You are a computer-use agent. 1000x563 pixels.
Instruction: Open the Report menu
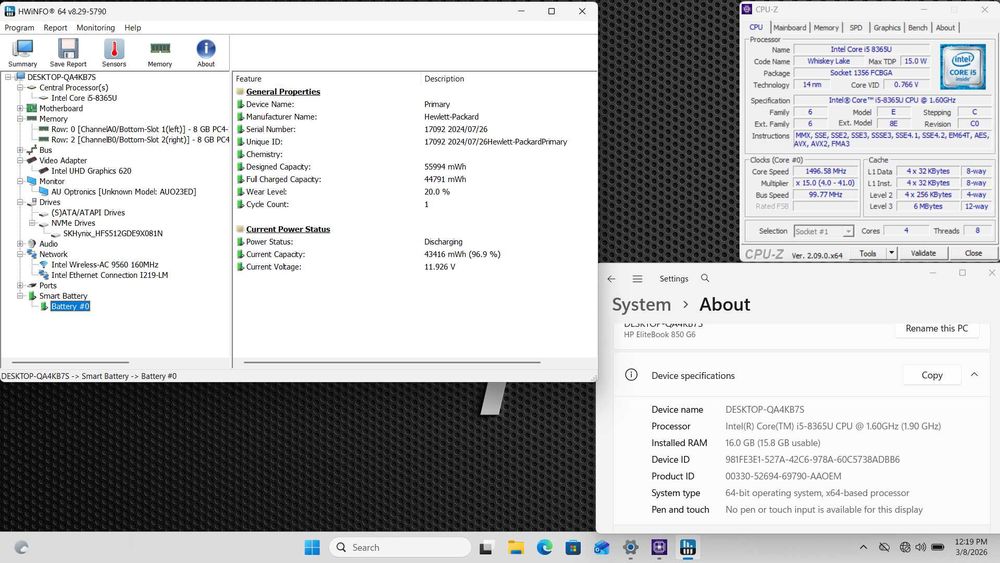click(x=55, y=28)
